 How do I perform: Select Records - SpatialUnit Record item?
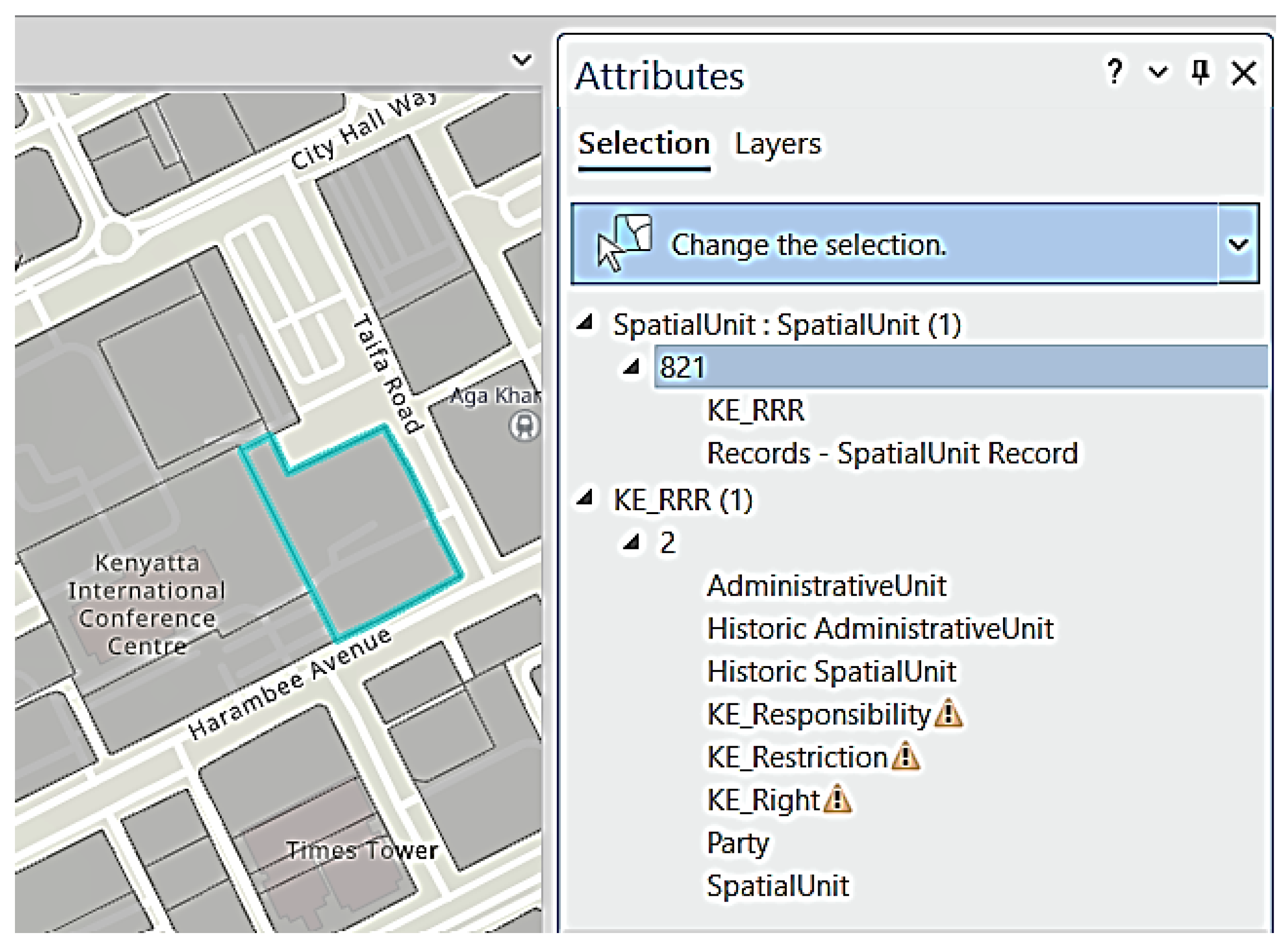892,453
